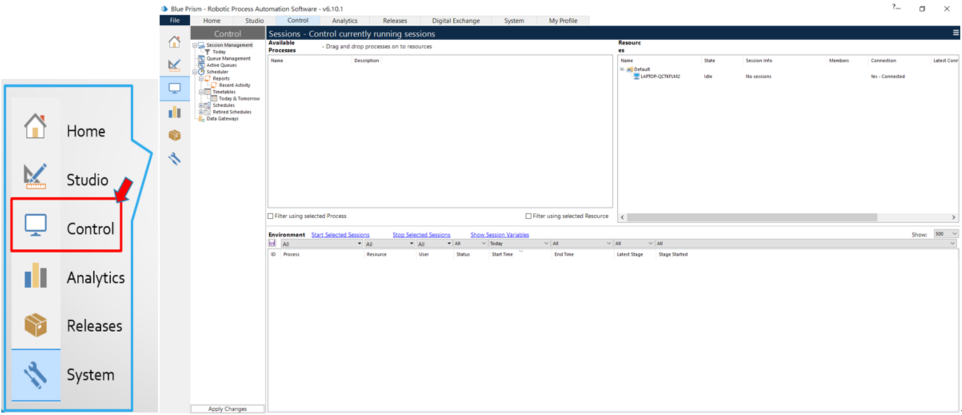Switch to the Studio tab
The image size is (962, 415).
pos(255,20)
